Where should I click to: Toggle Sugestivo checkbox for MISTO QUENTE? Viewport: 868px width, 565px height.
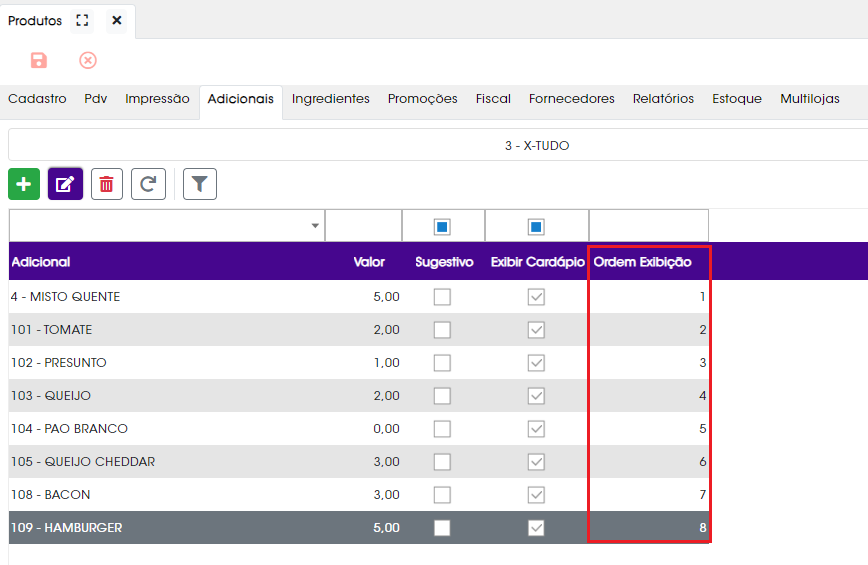[x=442, y=297]
